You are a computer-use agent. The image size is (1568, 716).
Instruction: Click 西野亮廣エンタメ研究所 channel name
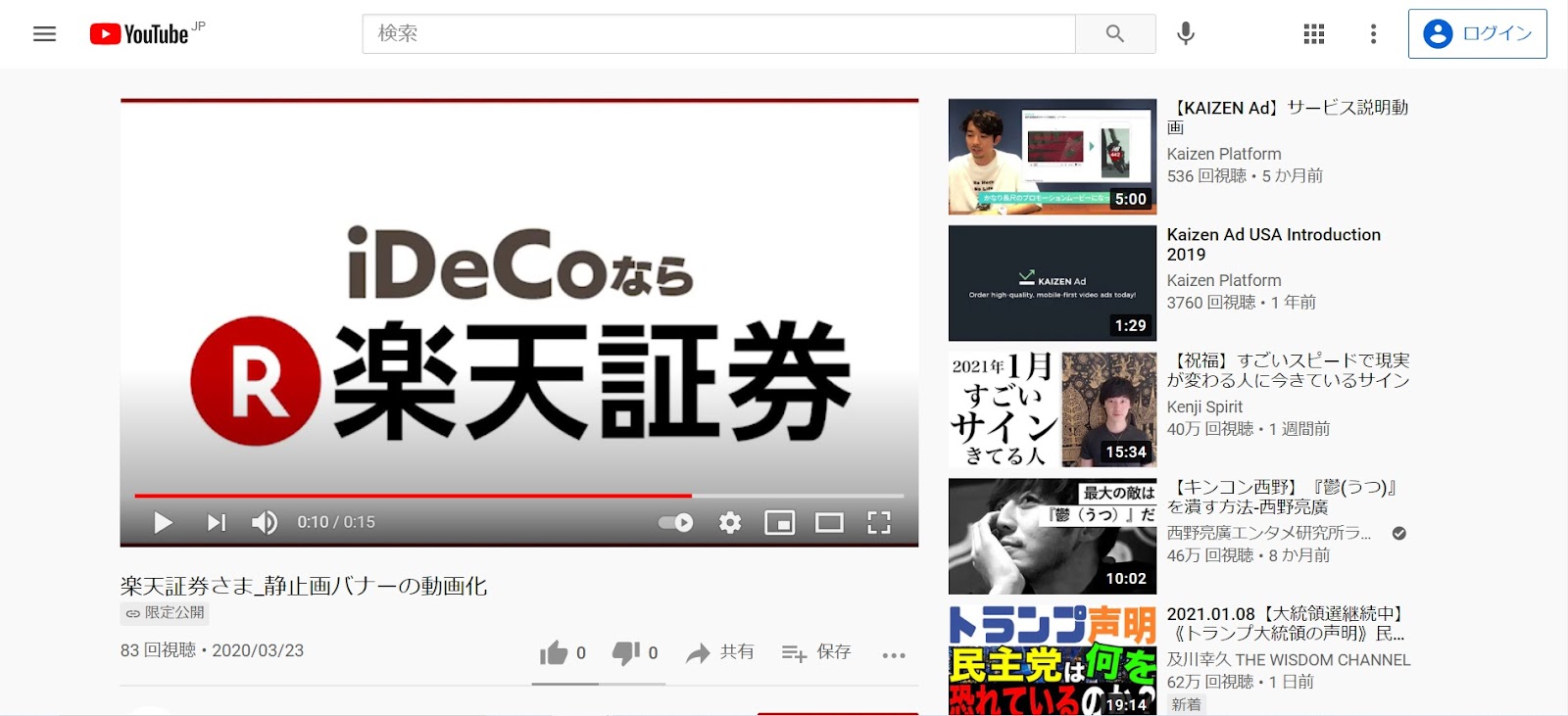[1269, 533]
